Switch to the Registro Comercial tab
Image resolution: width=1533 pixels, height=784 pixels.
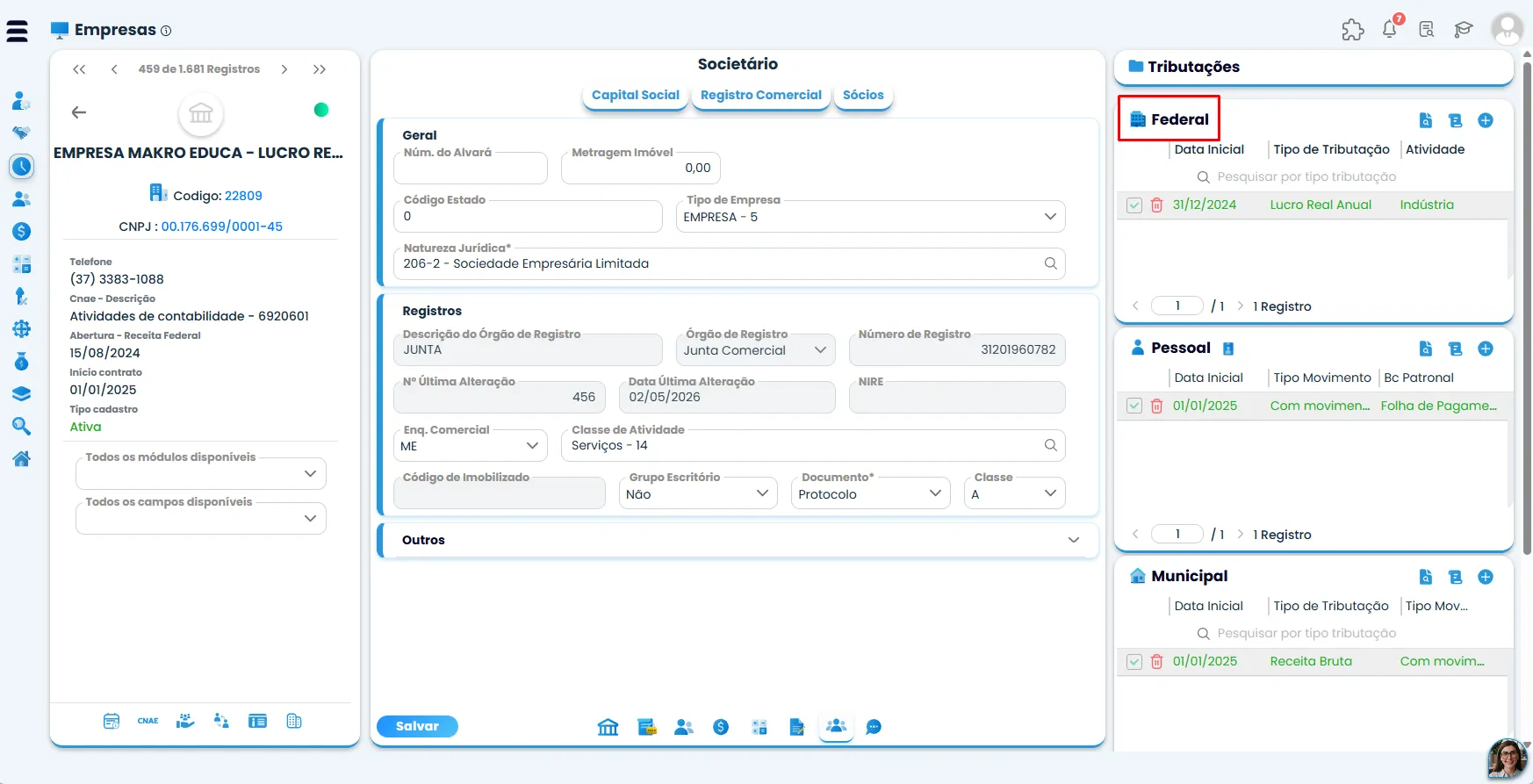[x=761, y=95]
